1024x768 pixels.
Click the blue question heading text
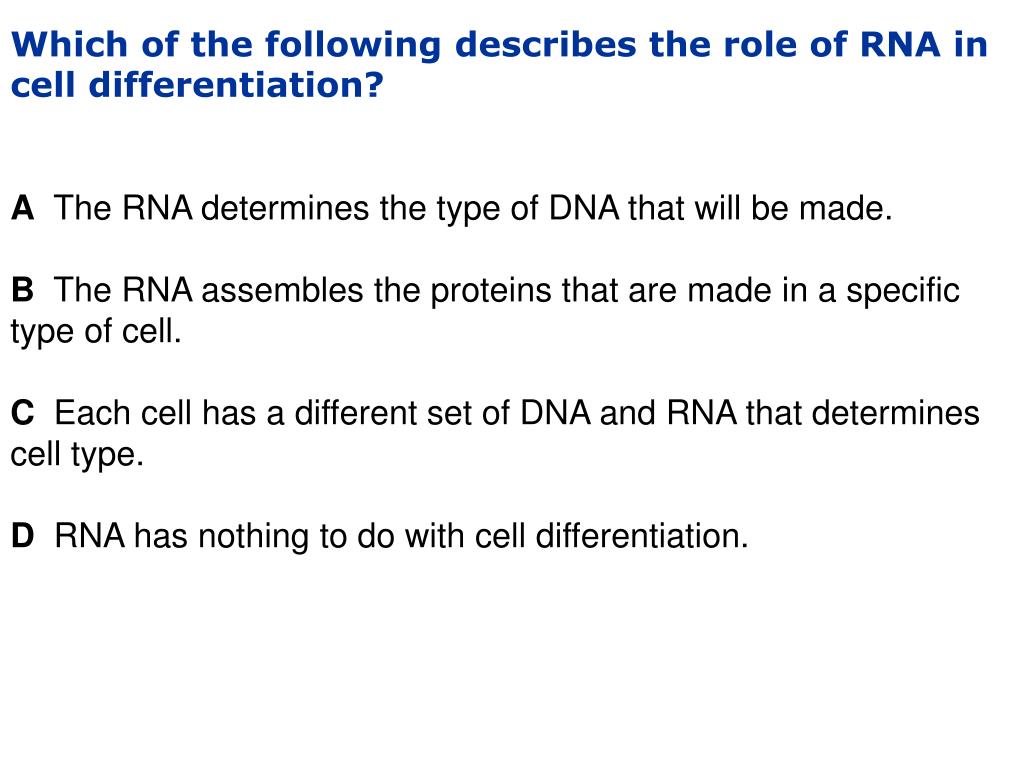coord(500,65)
